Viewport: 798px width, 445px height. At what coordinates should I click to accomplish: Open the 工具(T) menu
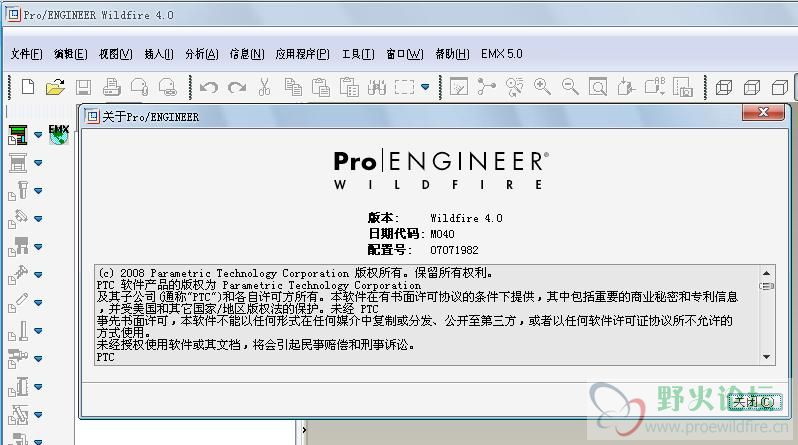click(358, 54)
